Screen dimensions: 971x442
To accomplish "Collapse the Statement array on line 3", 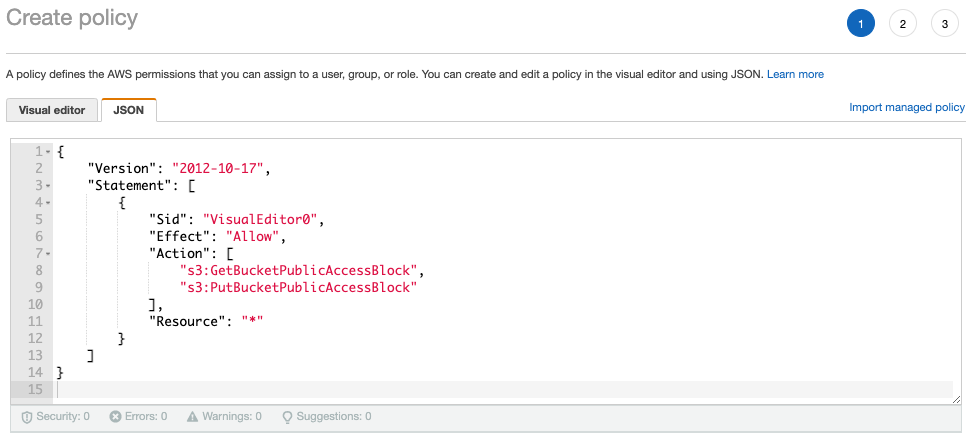I will tap(48, 186).
